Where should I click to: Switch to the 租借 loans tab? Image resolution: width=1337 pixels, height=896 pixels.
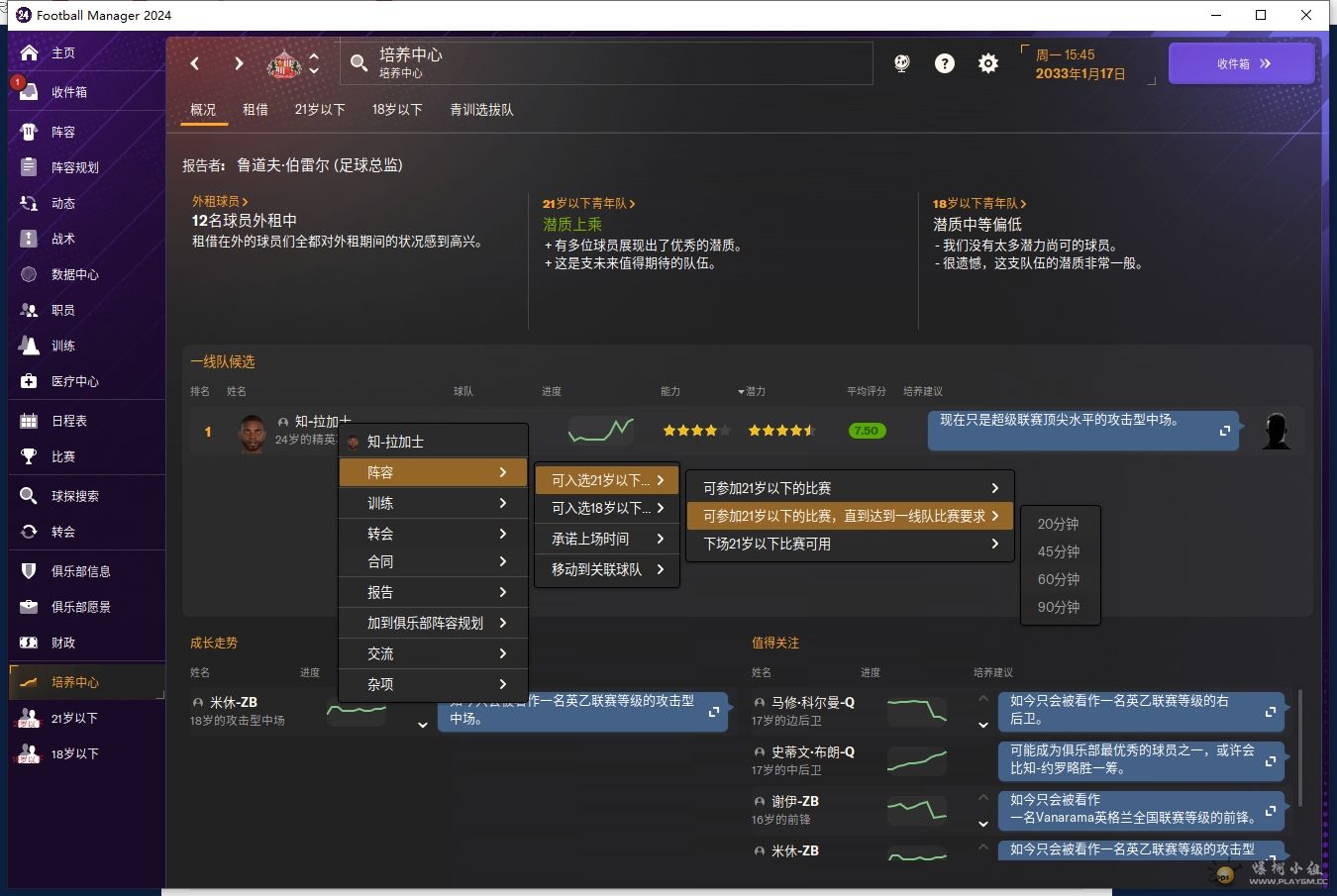(256, 110)
